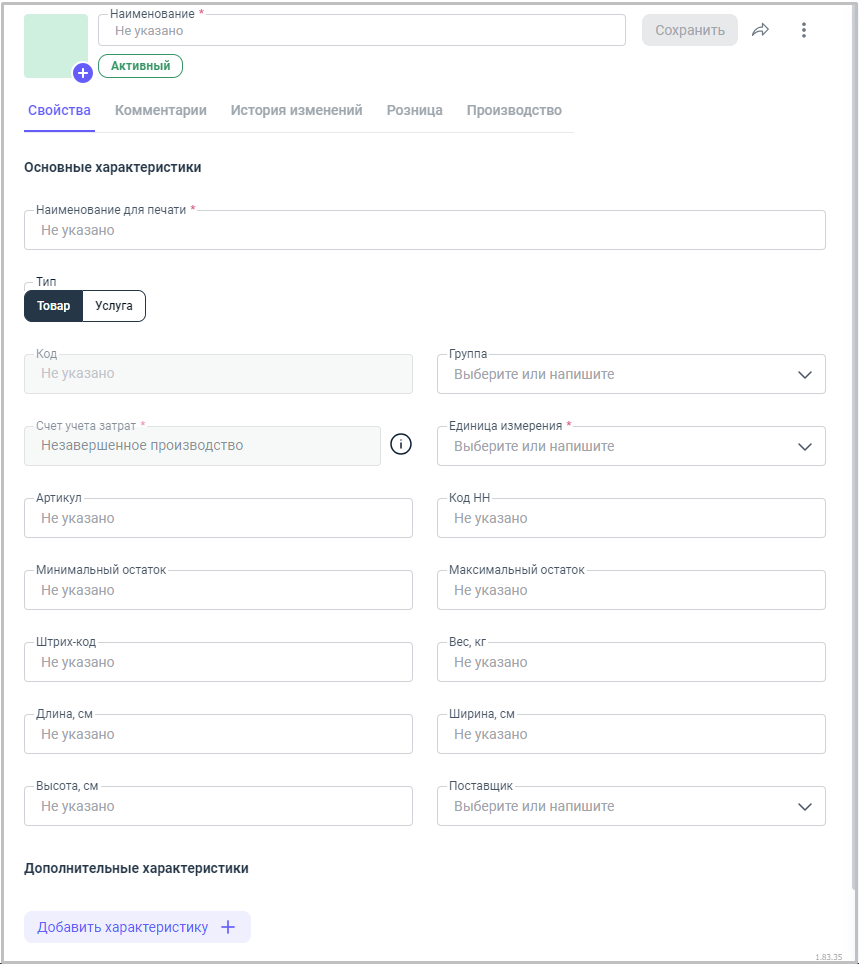Switch type to Услуга
Image resolution: width=859 pixels, height=964 pixels.
pos(114,306)
